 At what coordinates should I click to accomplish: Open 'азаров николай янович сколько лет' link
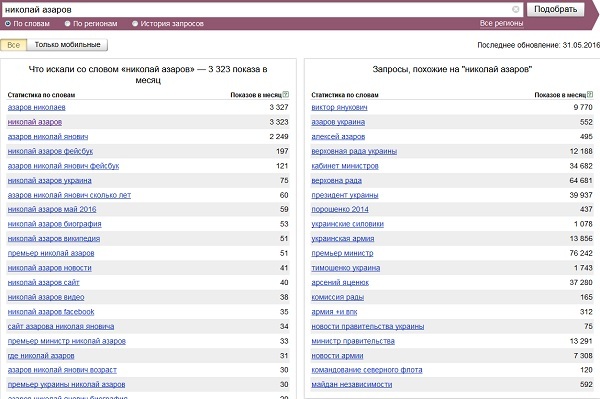click(69, 195)
